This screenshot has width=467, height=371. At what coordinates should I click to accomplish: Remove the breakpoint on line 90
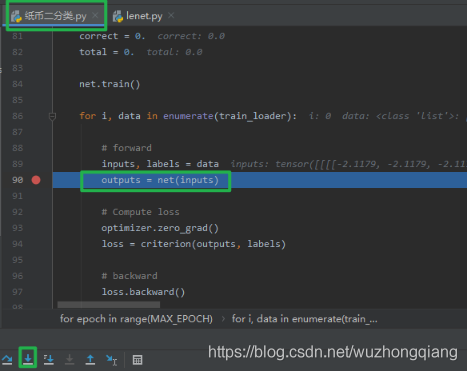[36, 180]
